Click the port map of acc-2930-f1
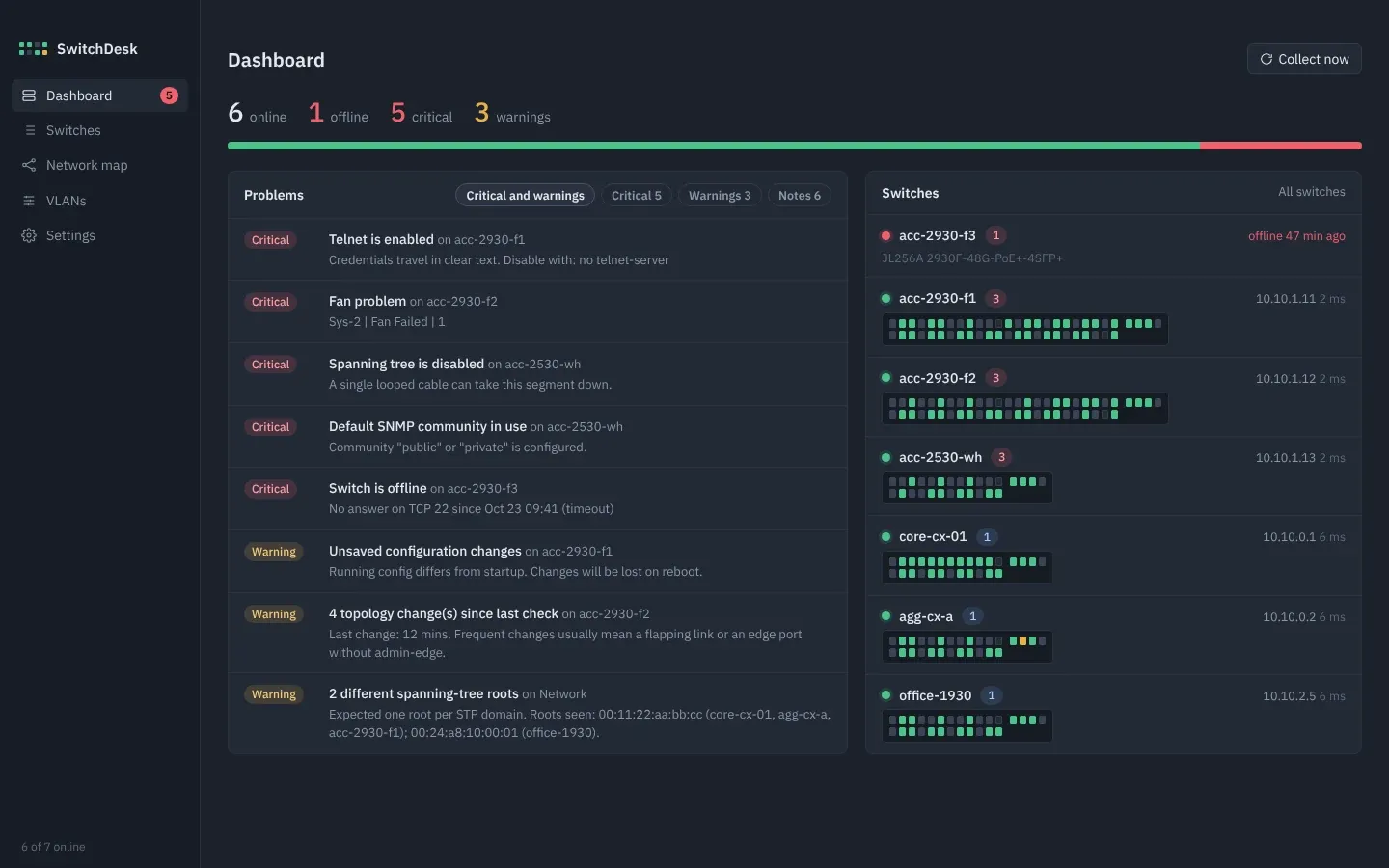 (1024, 329)
